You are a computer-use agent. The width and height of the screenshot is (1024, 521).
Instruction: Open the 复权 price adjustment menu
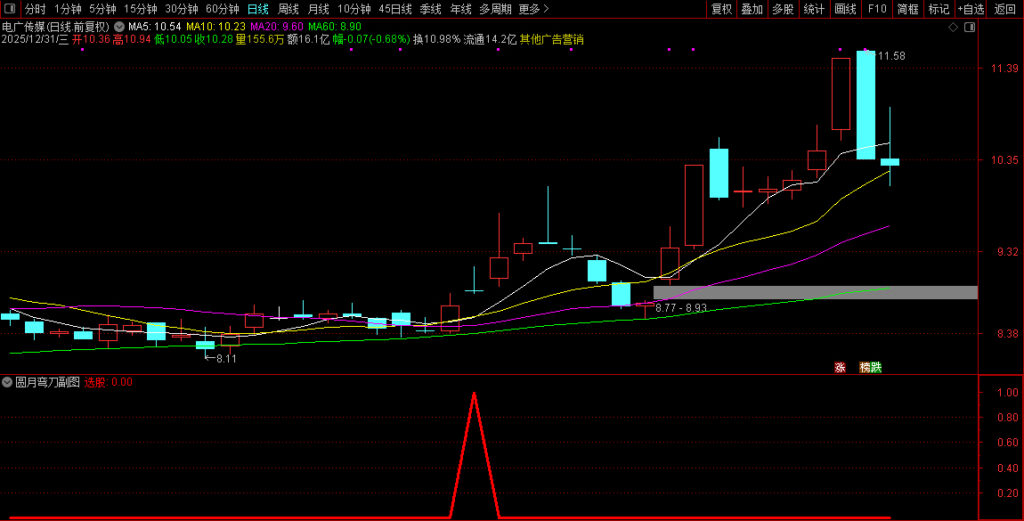(x=721, y=9)
